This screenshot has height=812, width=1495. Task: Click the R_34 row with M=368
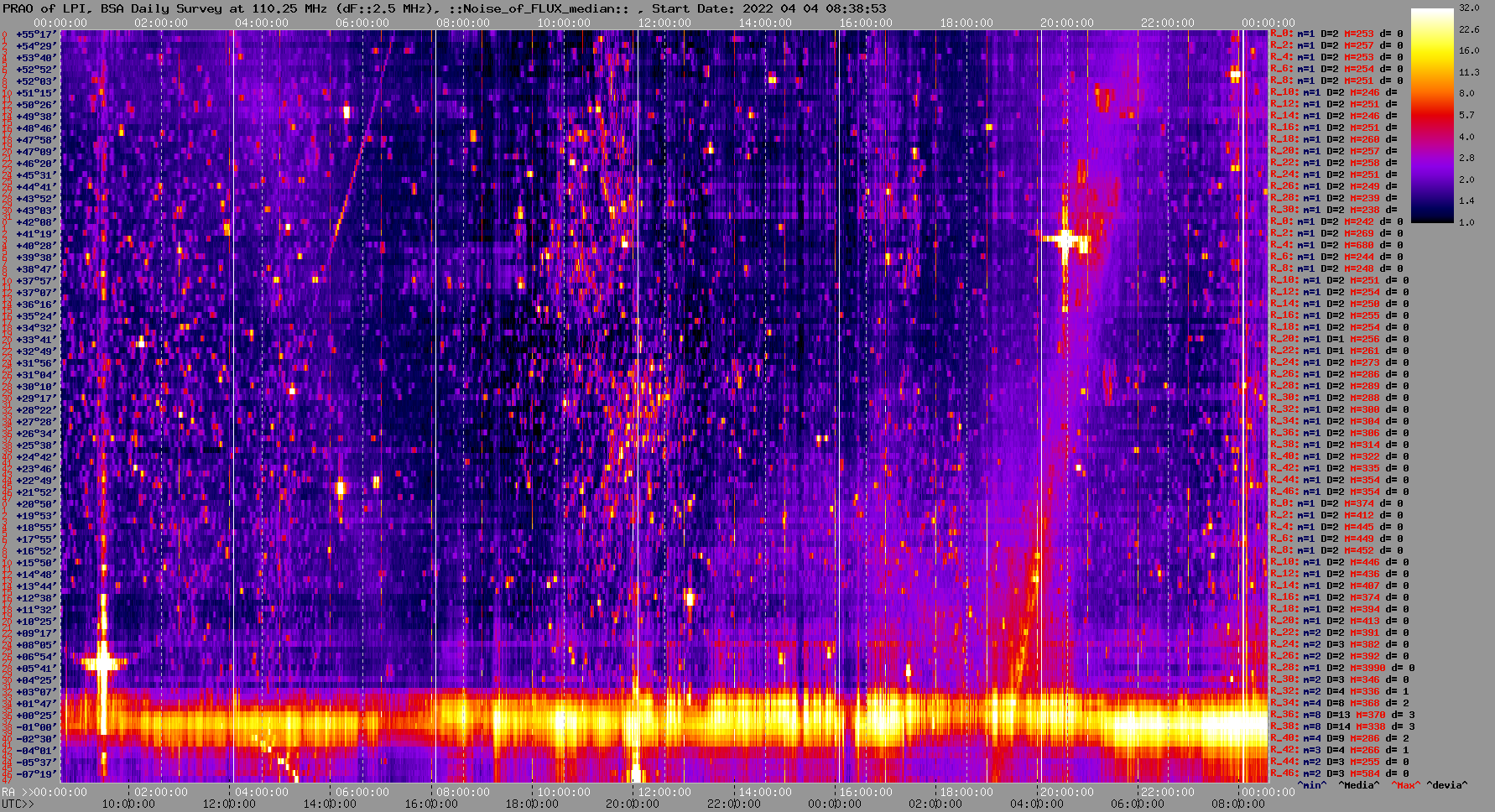point(1340,703)
